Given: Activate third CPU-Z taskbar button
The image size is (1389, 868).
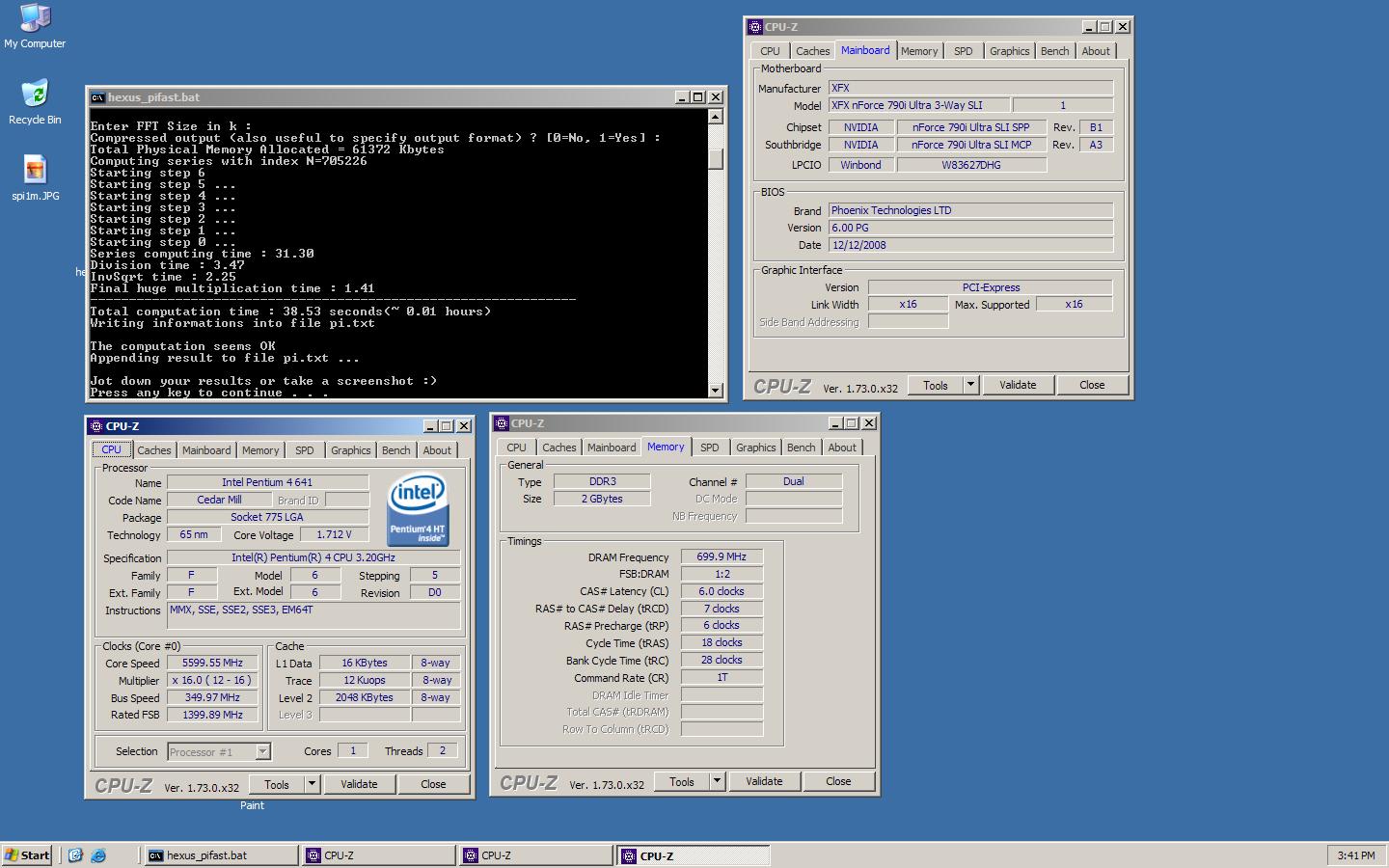Looking at the screenshot, I should pyautogui.click(x=694, y=855).
